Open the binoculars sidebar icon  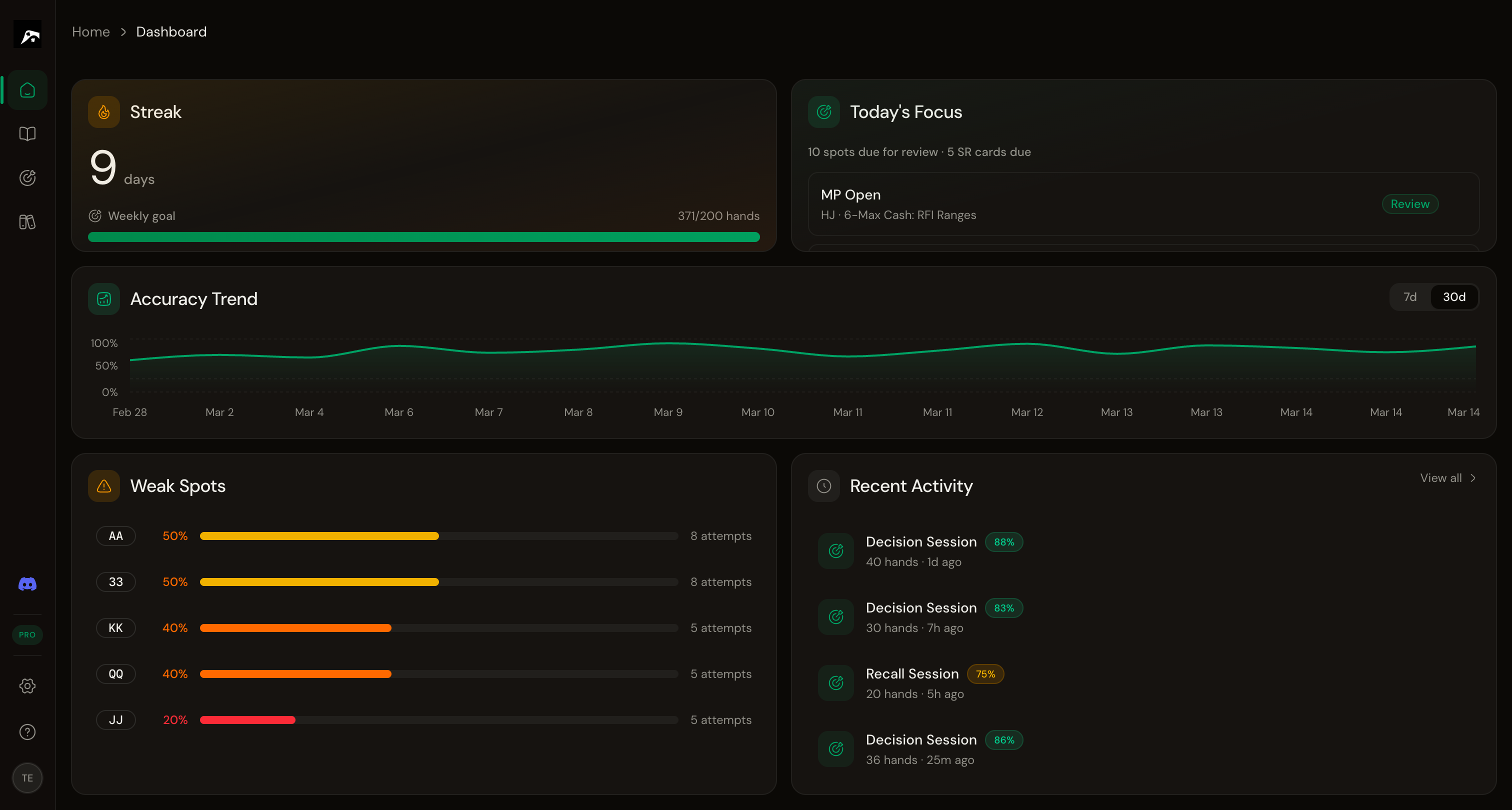pyautogui.click(x=27, y=222)
